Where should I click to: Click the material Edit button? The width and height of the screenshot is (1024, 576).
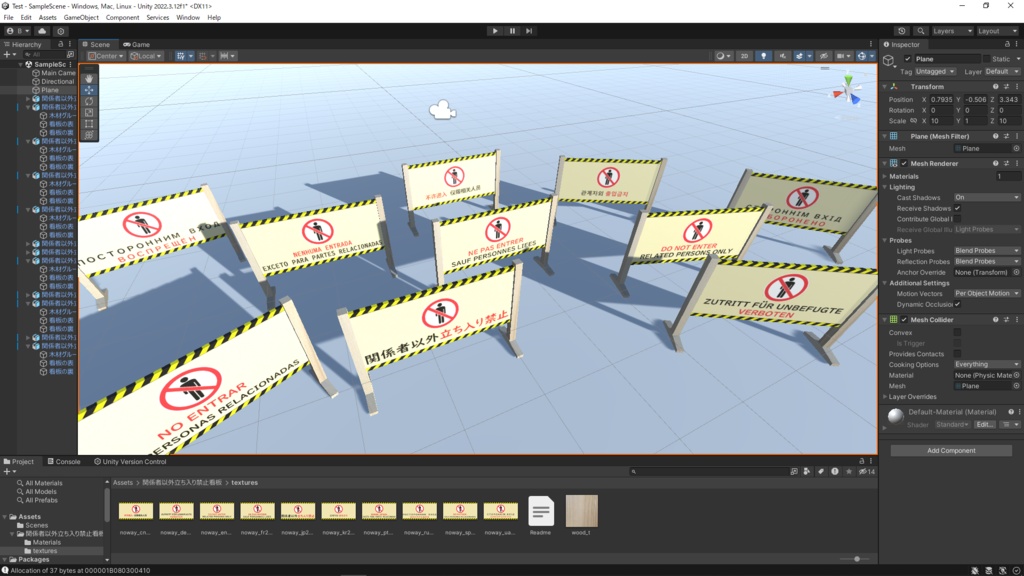click(984, 424)
